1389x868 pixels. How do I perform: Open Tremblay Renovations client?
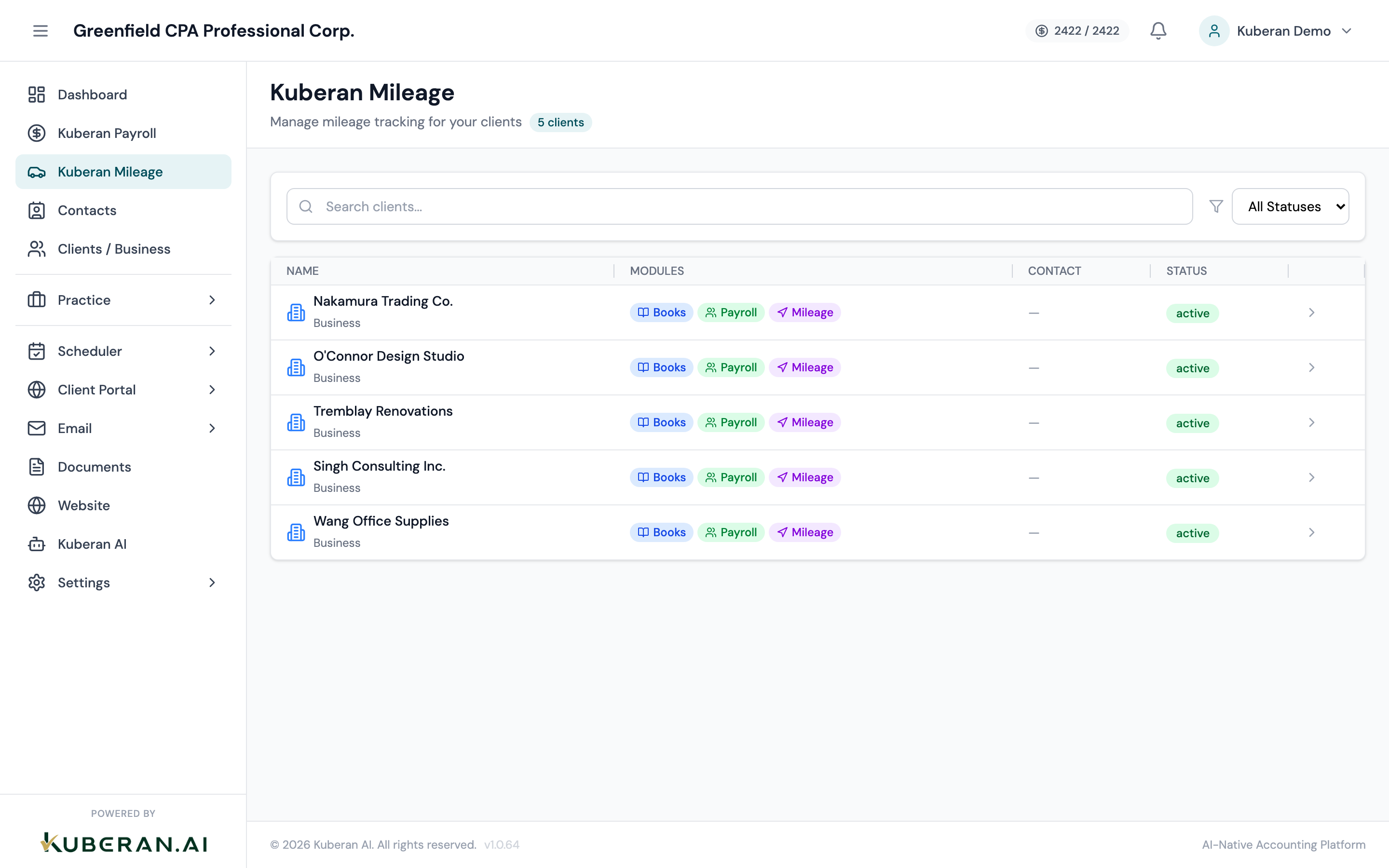383,411
